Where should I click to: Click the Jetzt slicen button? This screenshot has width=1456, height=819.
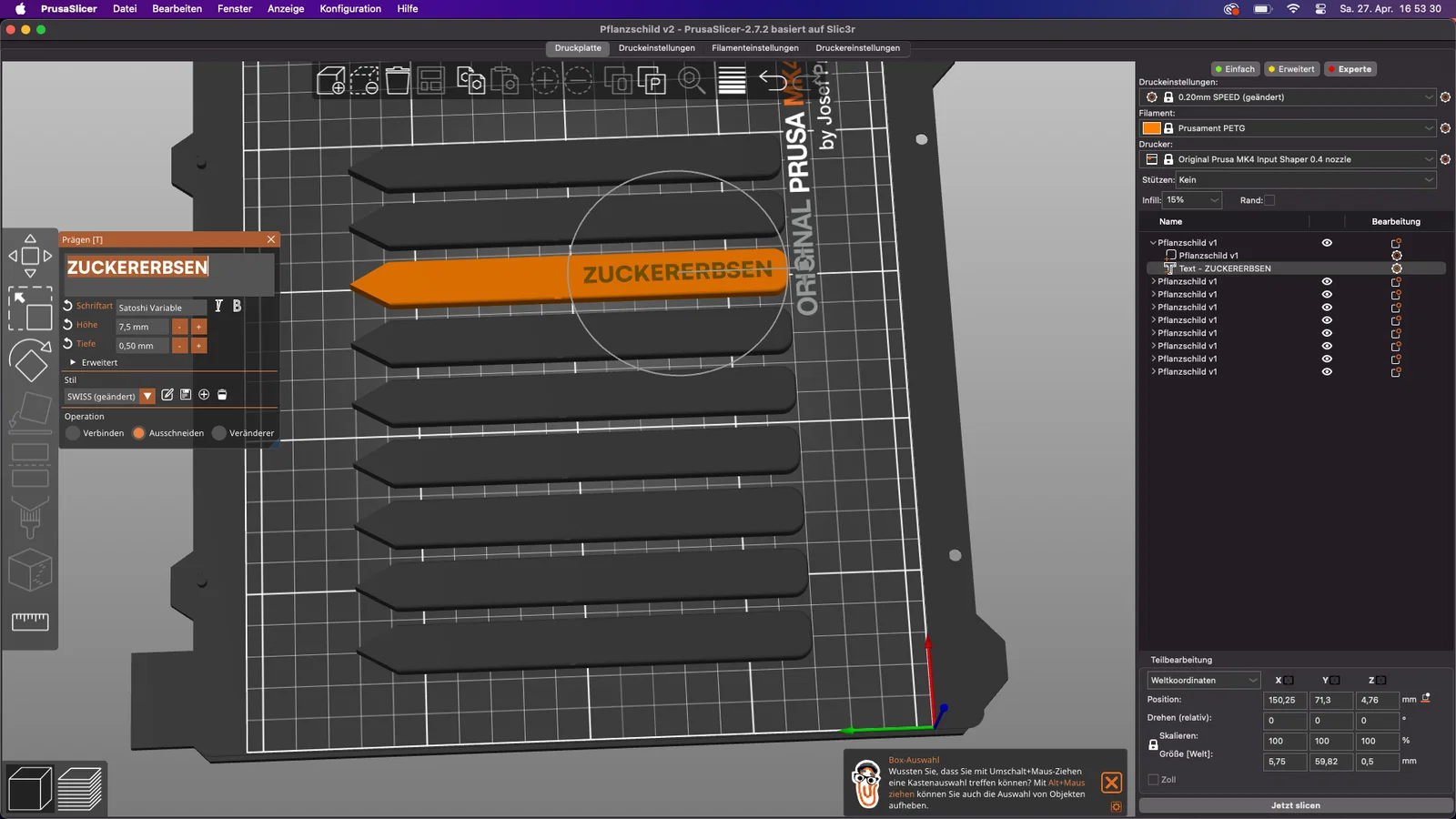point(1296,805)
